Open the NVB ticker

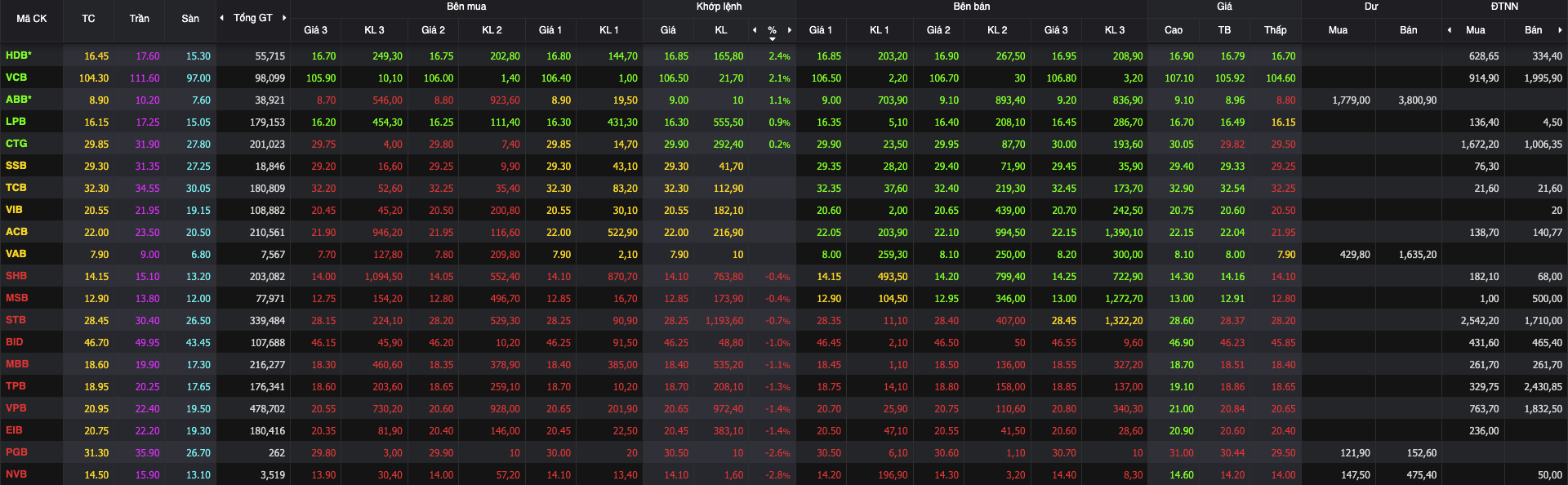(16, 474)
